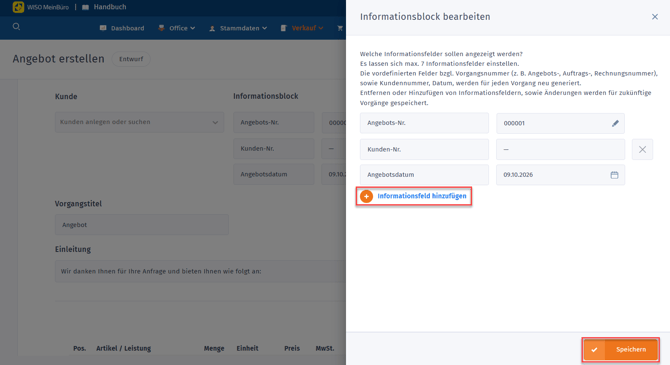Click Angebotsdatum field in background Informationsblock
This screenshot has height=365, width=670.
(x=274, y=174)
